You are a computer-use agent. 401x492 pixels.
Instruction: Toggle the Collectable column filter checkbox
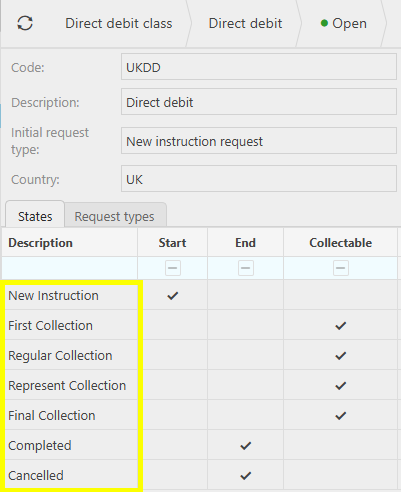tap(341, 268)
